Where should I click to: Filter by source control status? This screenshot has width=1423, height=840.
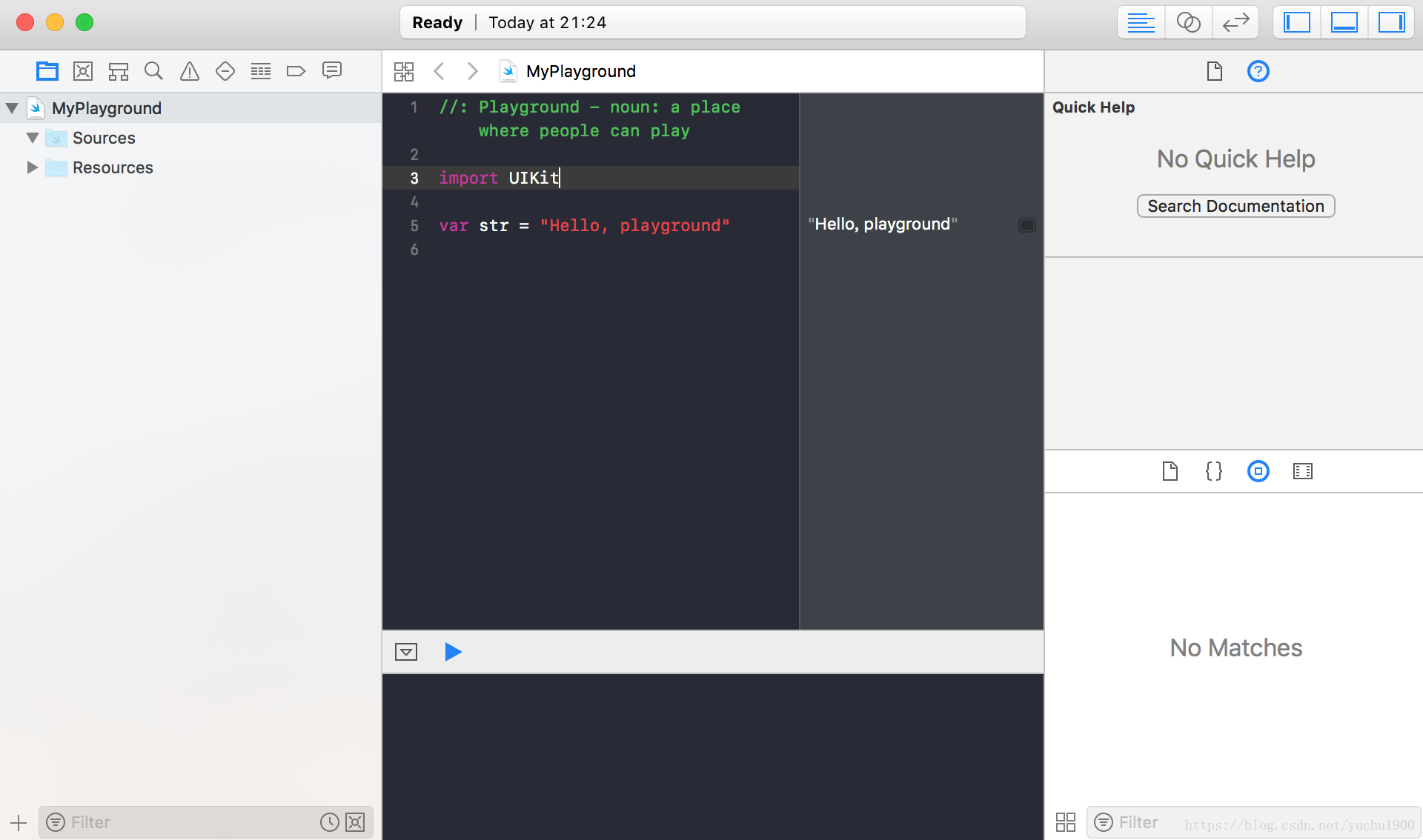point(356,822)
